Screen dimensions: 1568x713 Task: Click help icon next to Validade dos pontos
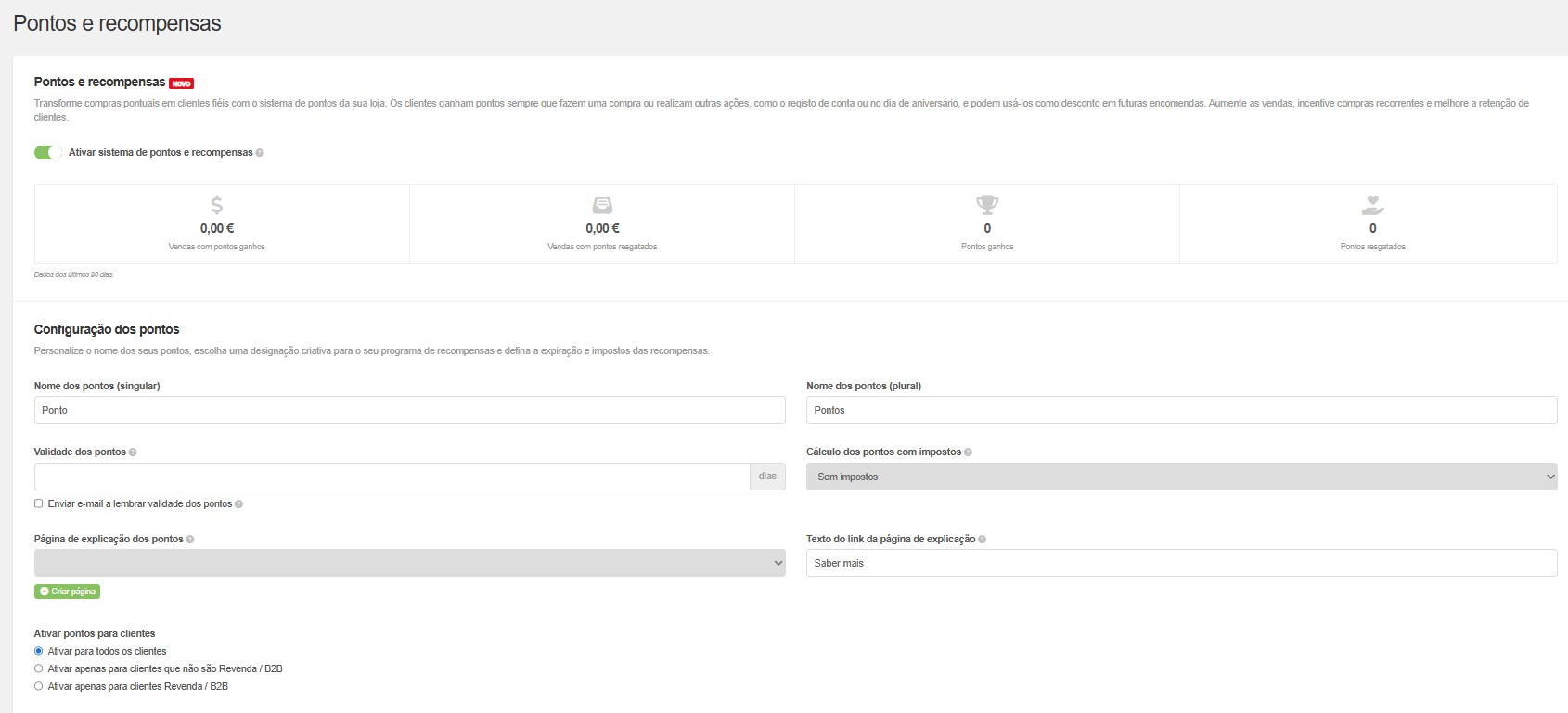click(133, 452)
